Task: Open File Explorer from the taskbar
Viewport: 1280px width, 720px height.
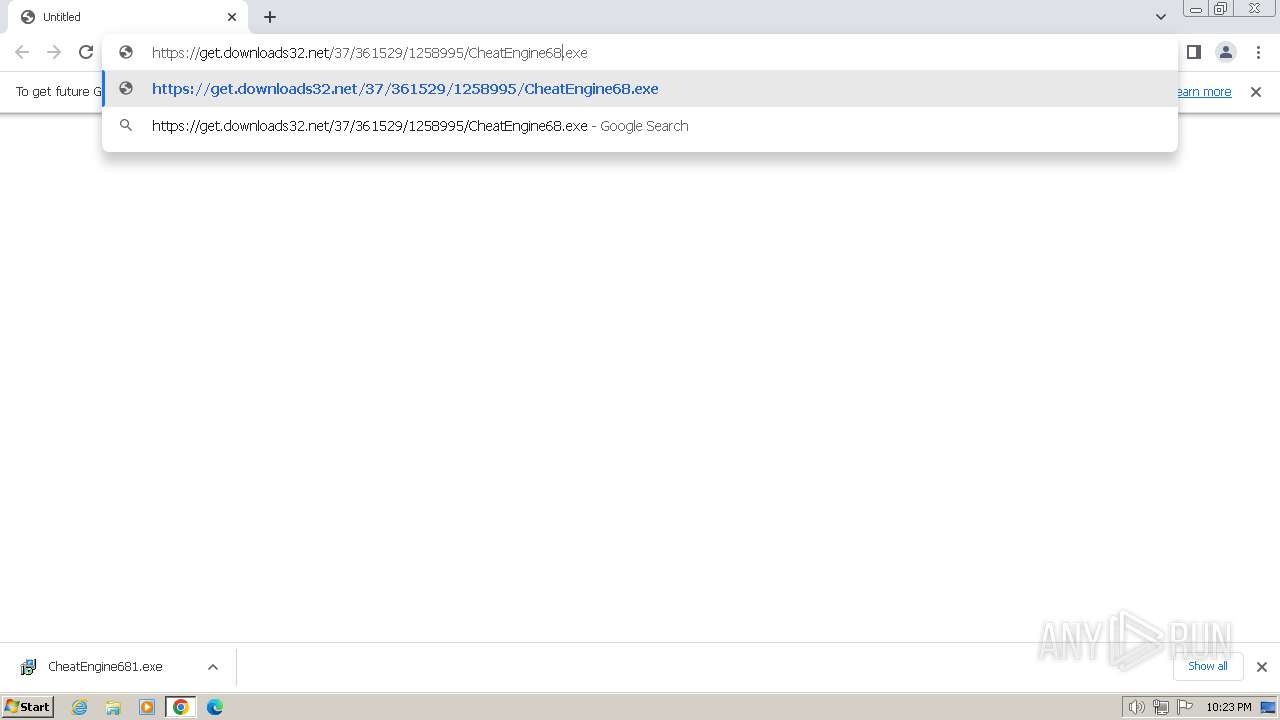Action: (113, 707)
